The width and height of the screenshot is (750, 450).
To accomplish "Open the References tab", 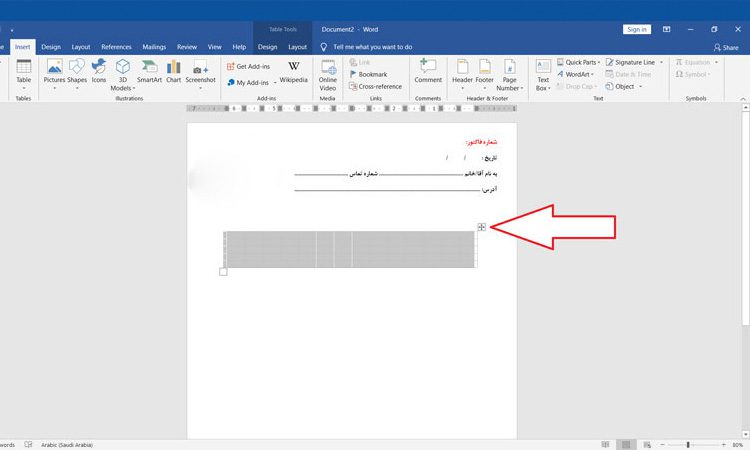I will 116,47.
